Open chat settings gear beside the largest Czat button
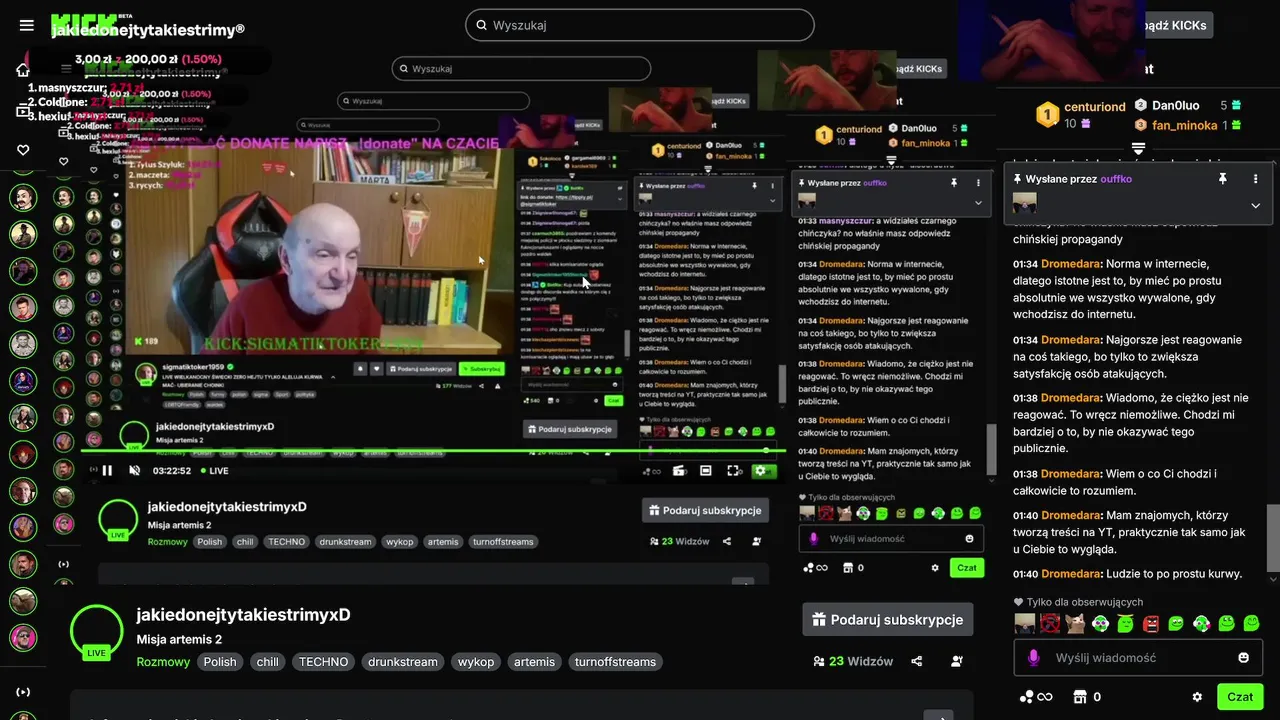1280x720 pixels. pos(1197,697)
